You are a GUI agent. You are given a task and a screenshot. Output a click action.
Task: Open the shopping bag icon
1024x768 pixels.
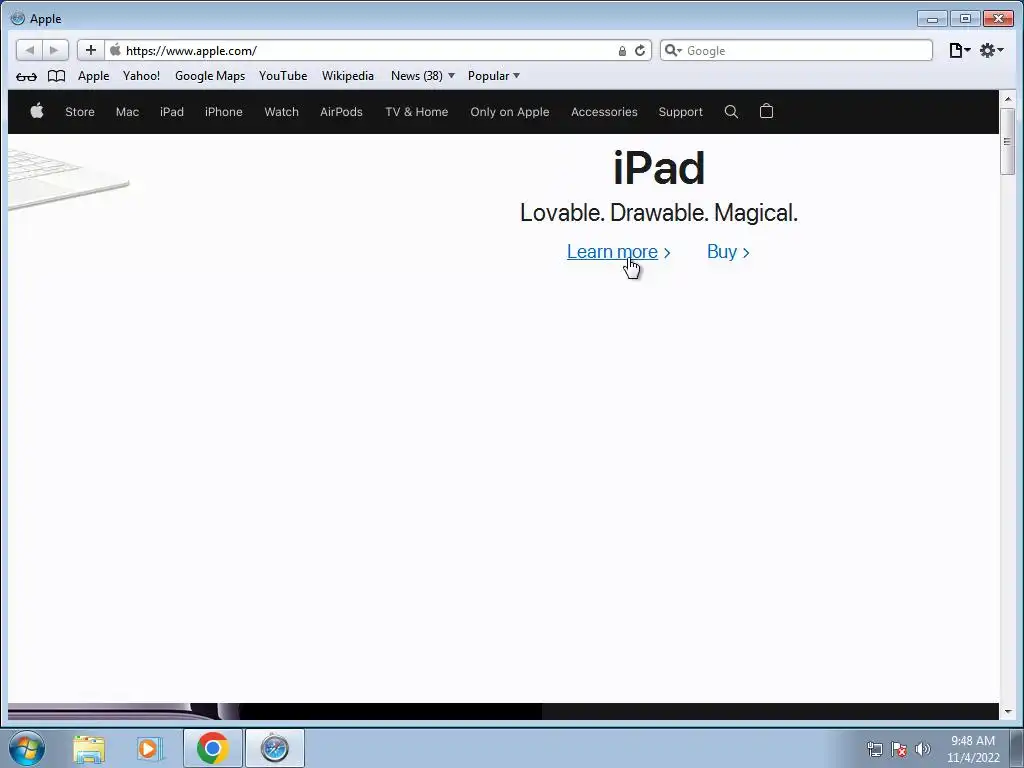pos(767,111)
